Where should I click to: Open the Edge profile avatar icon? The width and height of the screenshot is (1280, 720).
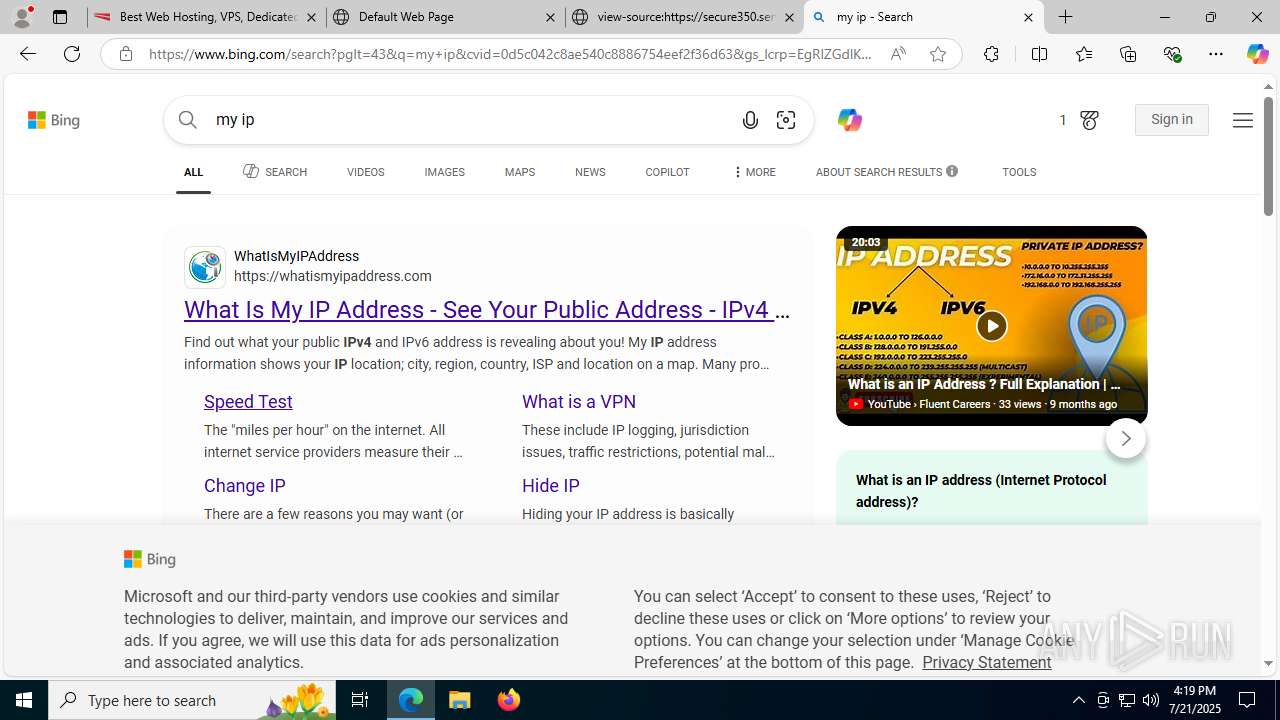22,17
